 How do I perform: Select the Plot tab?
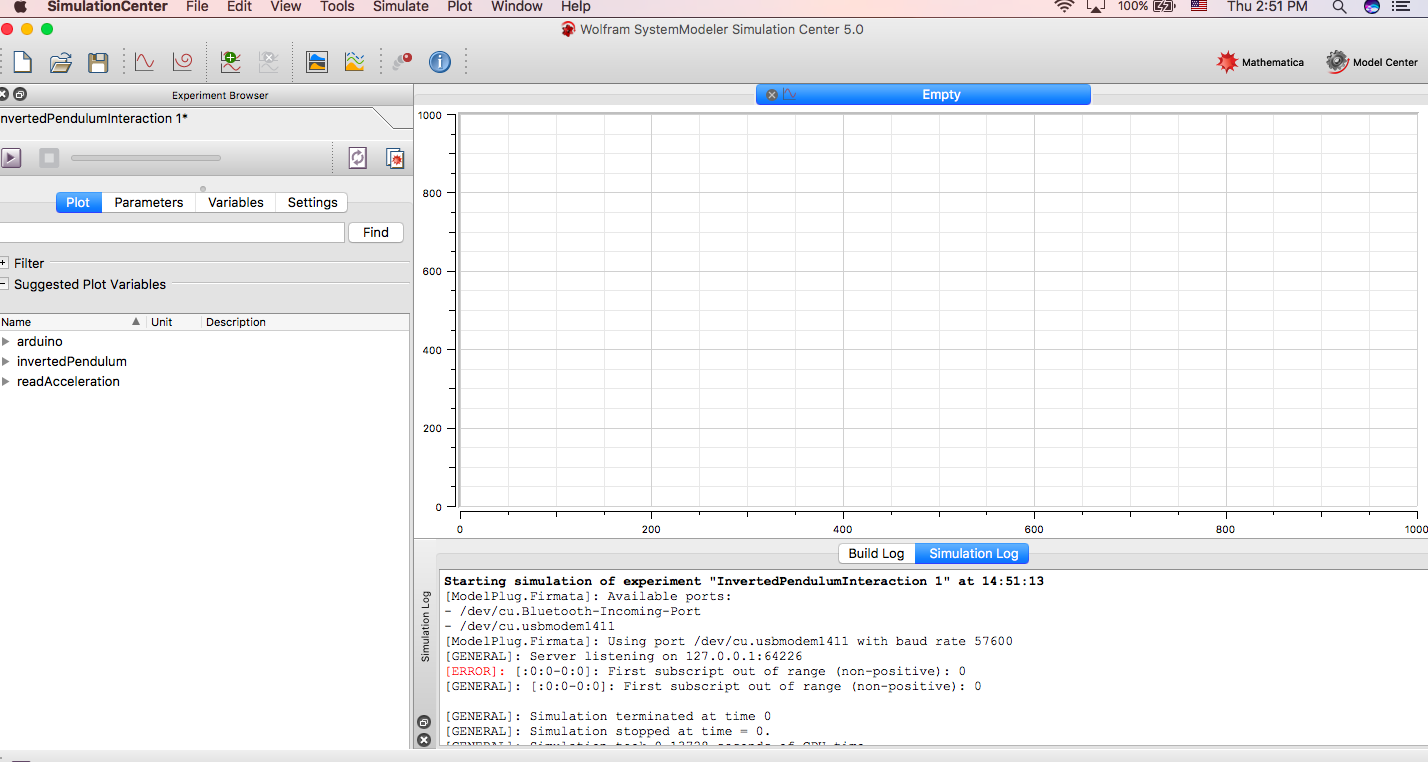78,202
